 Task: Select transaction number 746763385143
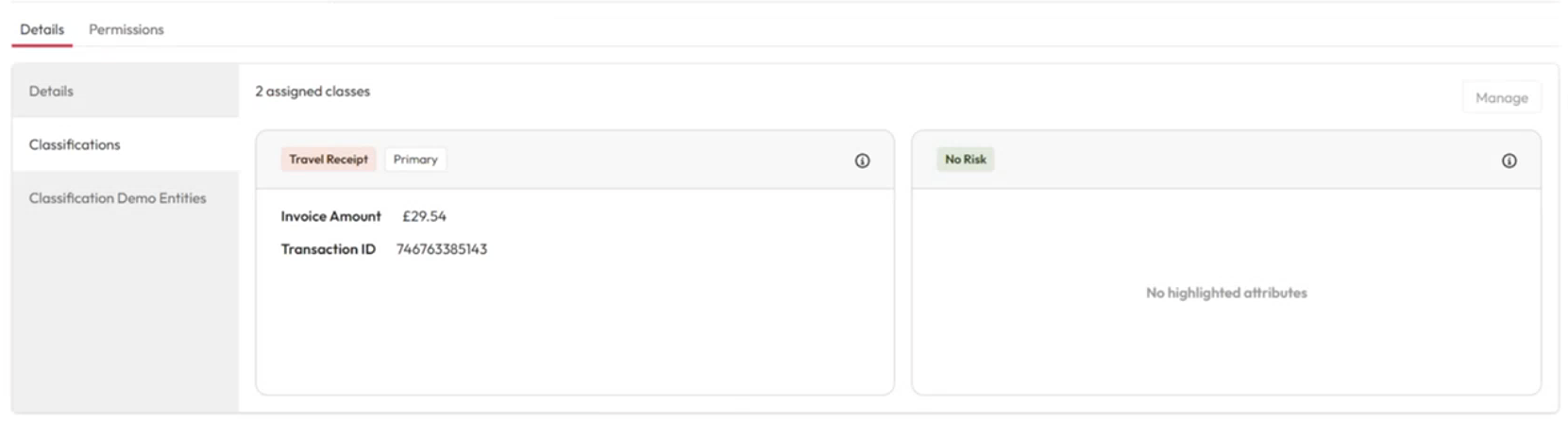coord(442,249)
